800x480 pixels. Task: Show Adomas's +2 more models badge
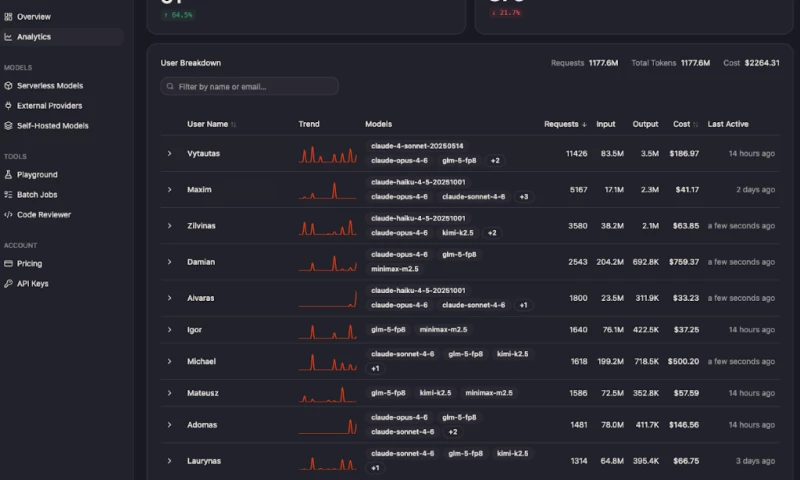point(453,432)
